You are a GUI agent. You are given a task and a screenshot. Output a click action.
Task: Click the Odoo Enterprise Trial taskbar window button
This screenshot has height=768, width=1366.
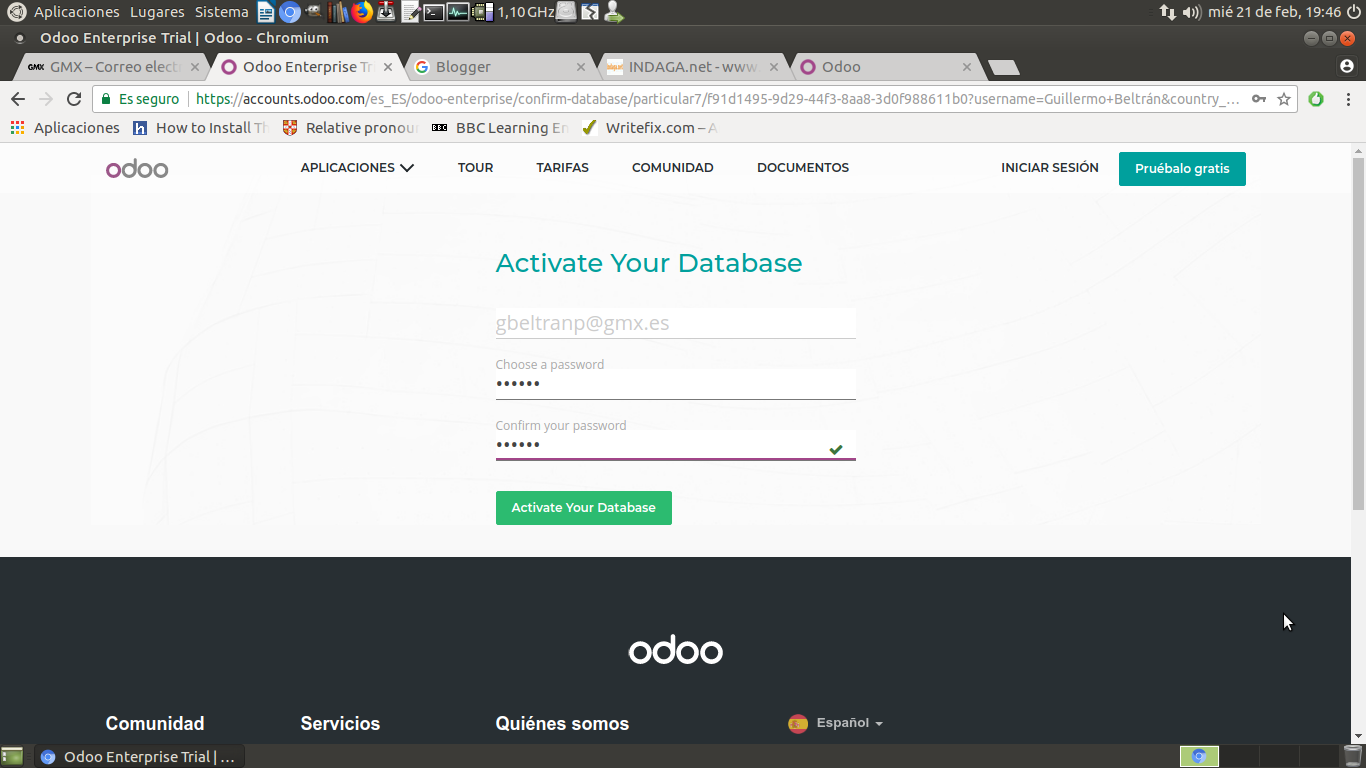click(x=140, y=756)
